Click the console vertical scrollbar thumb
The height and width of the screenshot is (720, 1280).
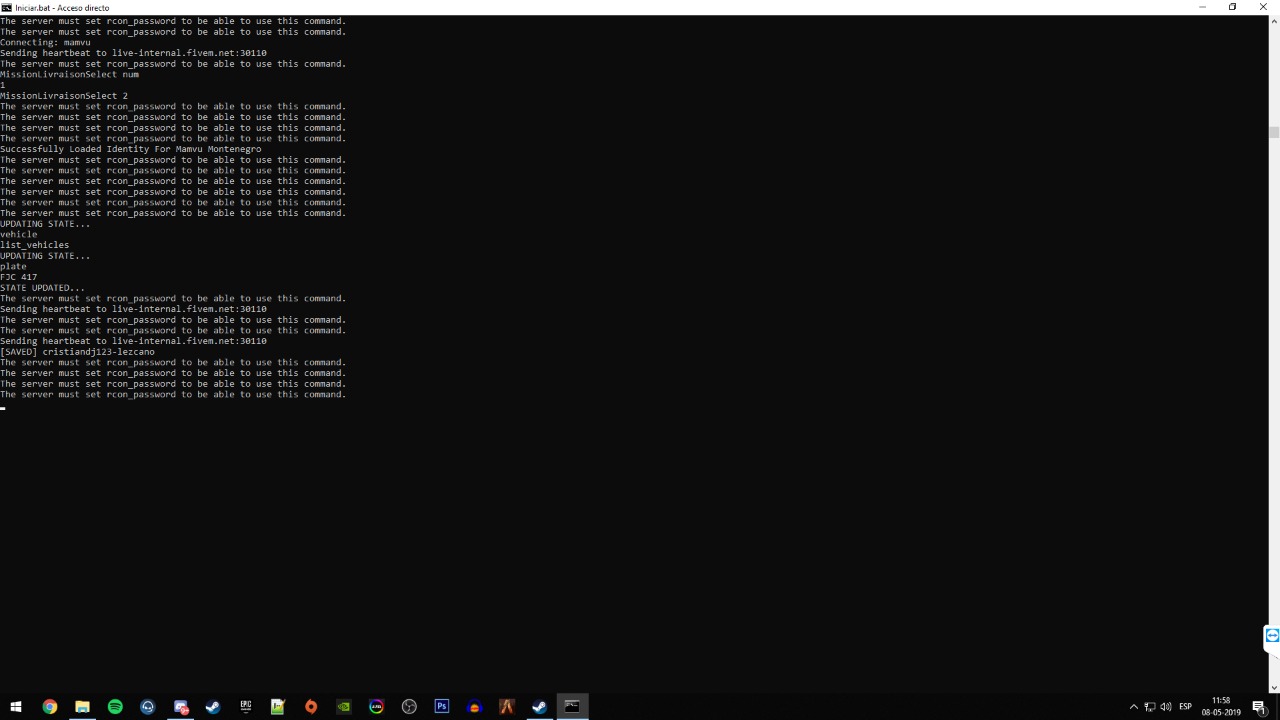(x=1274, y=132)
